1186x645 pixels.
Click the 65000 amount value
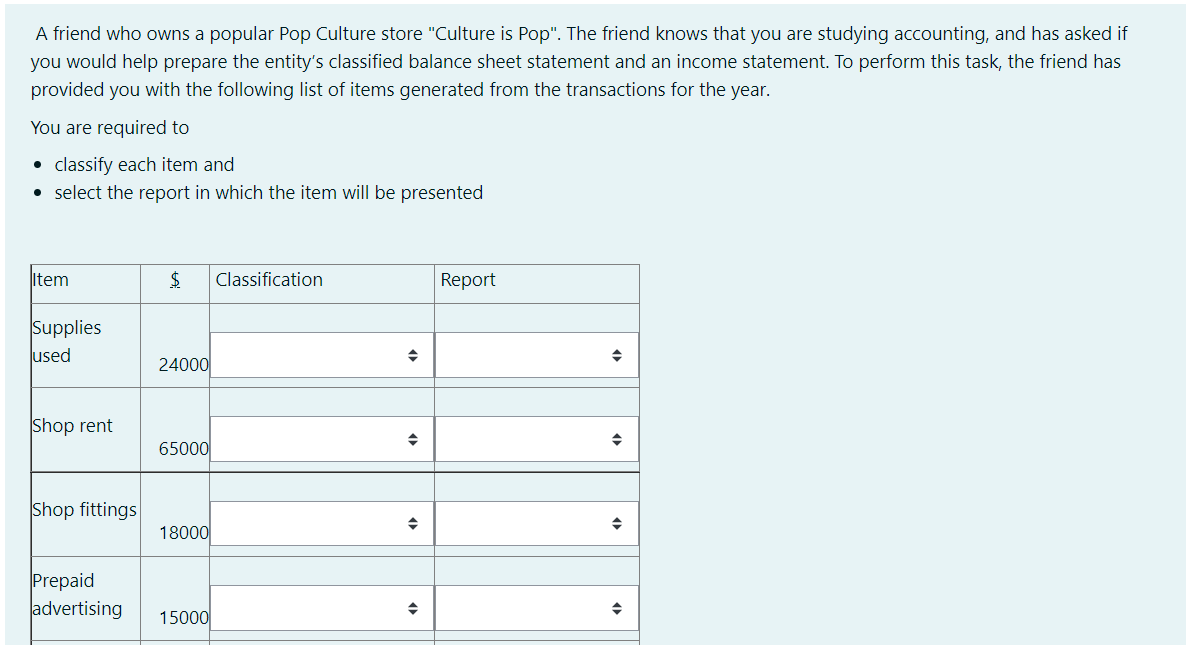183,449
